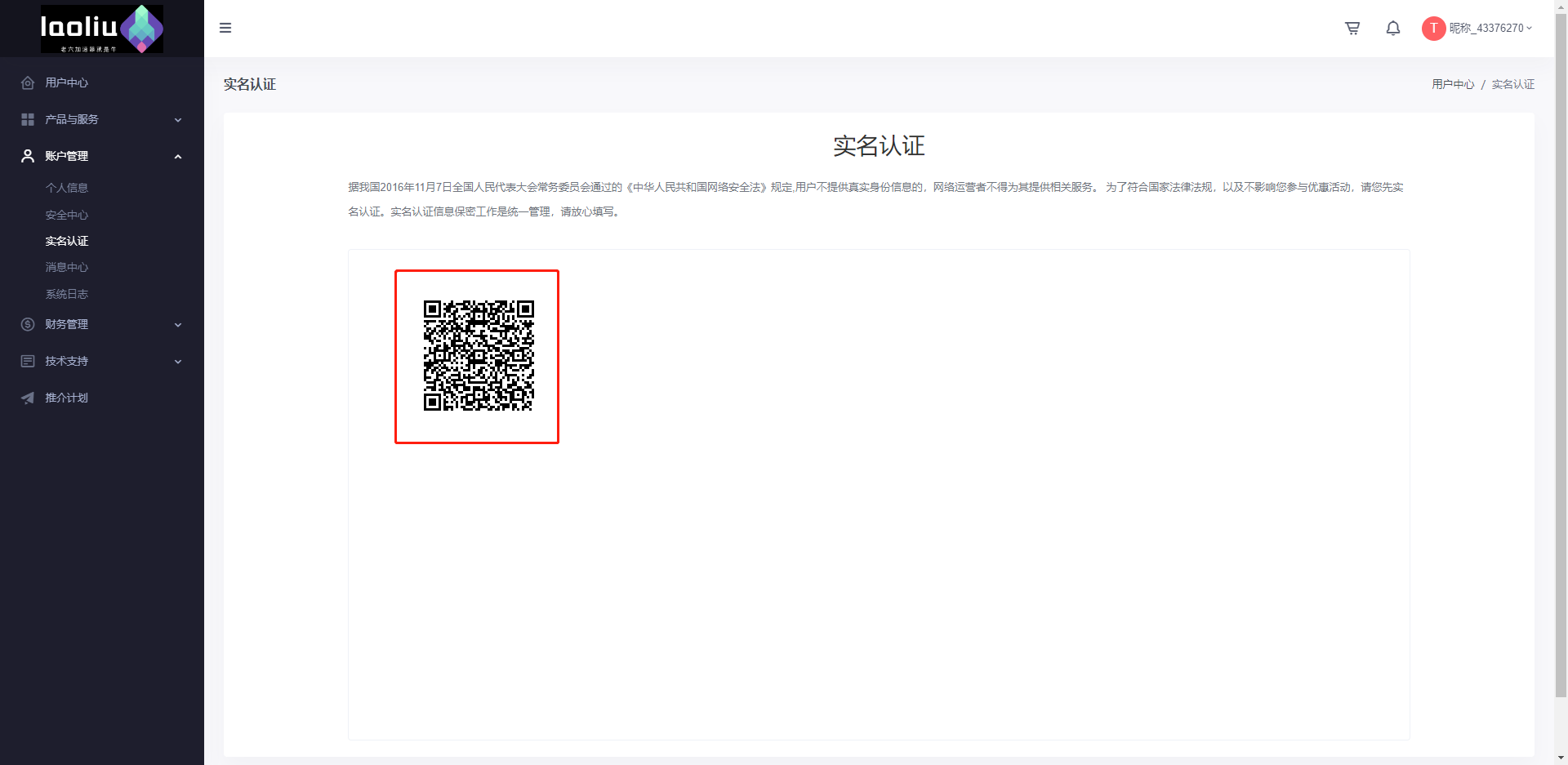Expand the 财务管理 dropdown
The image size is (1568, 765).
(178, 324)
